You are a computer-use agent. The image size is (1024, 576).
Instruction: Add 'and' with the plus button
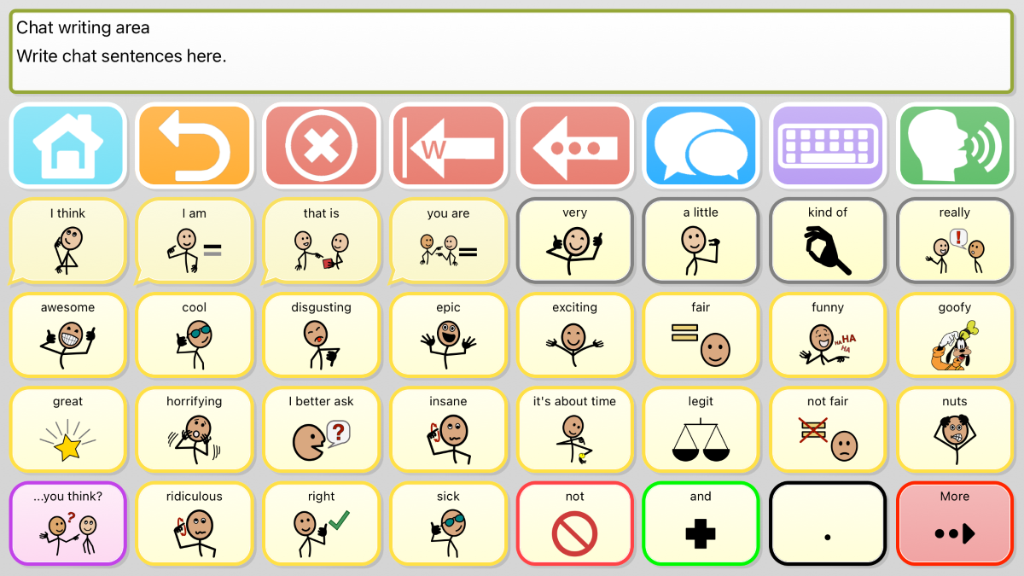(701, 524)
